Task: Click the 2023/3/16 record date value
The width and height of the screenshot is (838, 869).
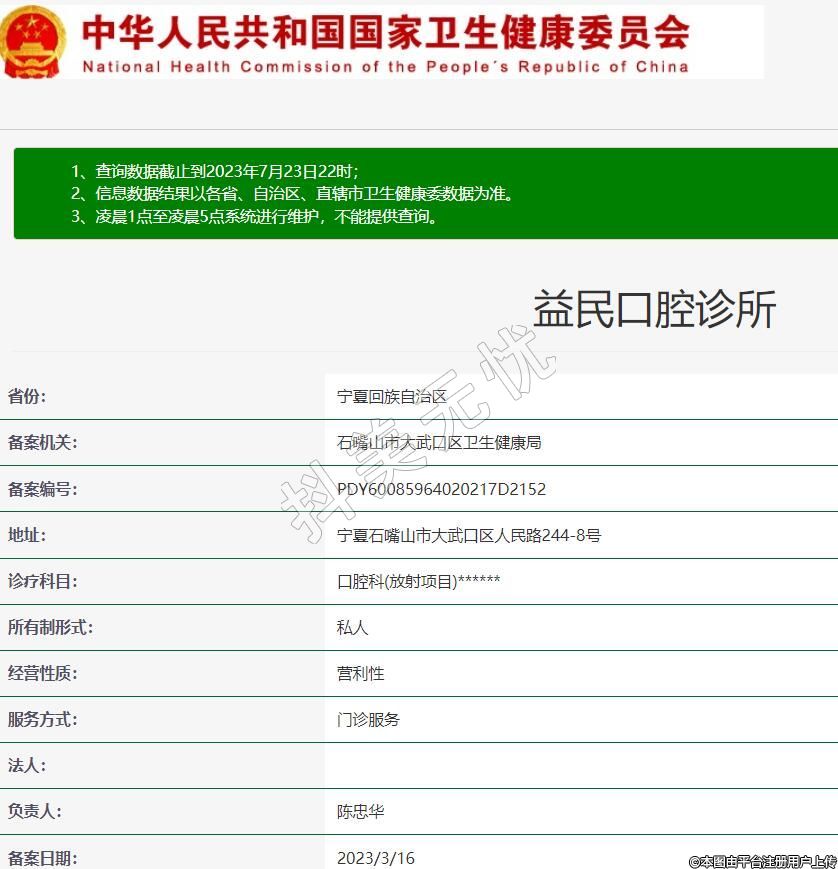Action: pyautogui.click(x=375, y=857)
